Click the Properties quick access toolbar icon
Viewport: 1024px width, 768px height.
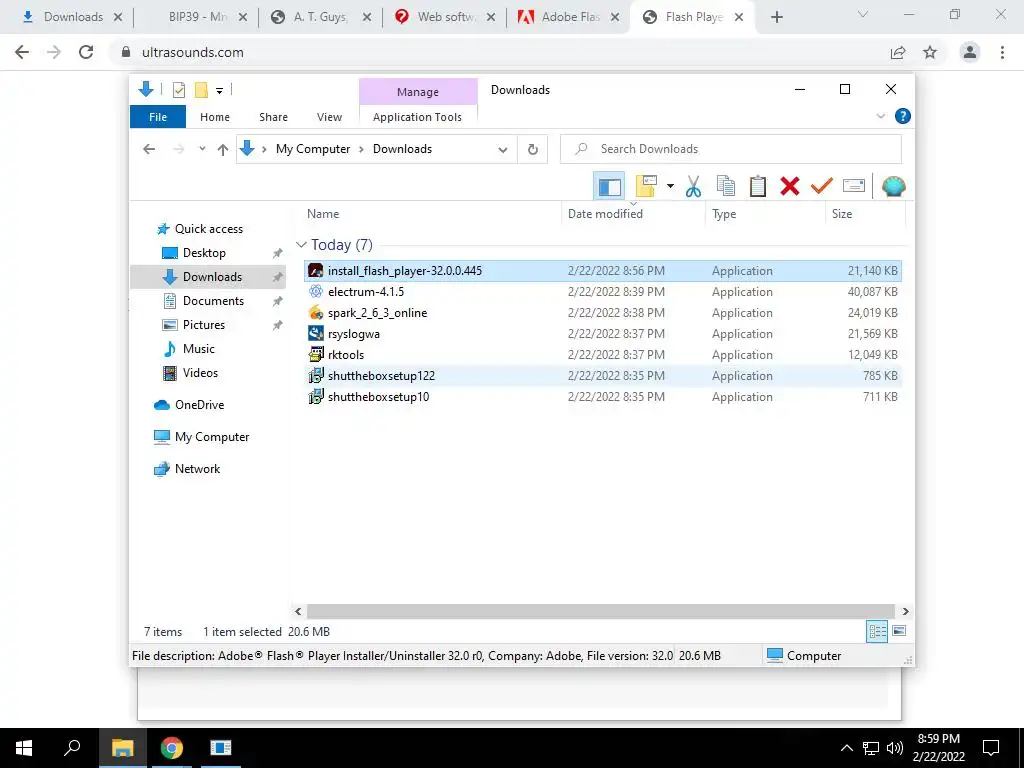178,89
